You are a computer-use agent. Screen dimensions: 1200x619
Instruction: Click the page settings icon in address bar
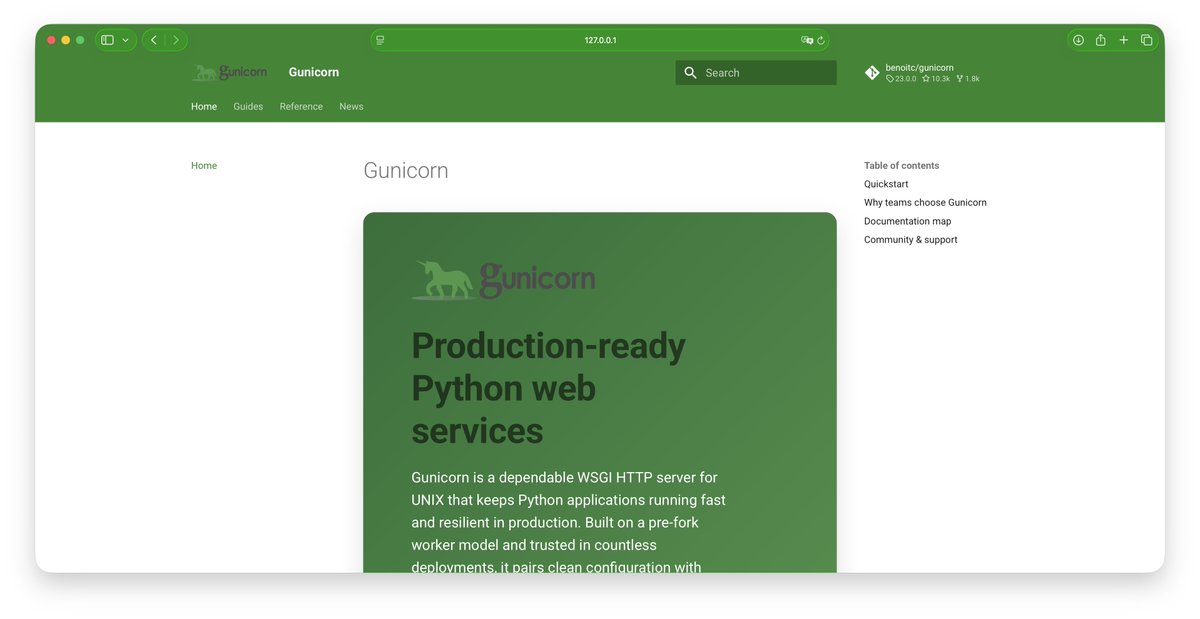[380, 40]
